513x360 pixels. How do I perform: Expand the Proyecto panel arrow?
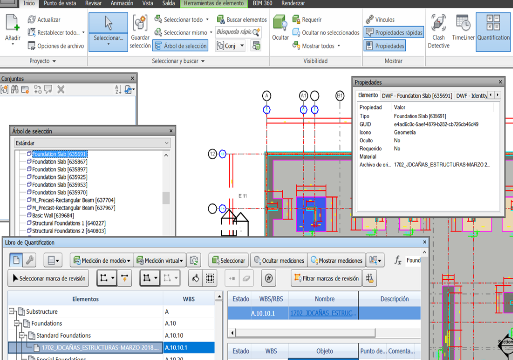click(x=54, y=61)
